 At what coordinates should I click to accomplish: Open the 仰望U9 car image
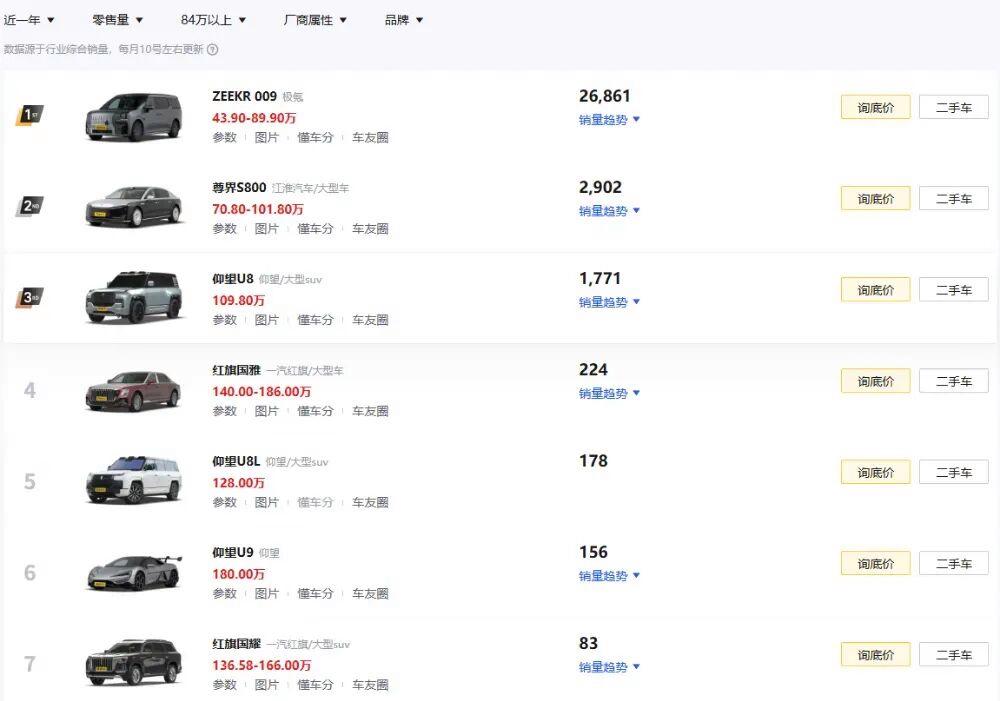coord(134,572)
